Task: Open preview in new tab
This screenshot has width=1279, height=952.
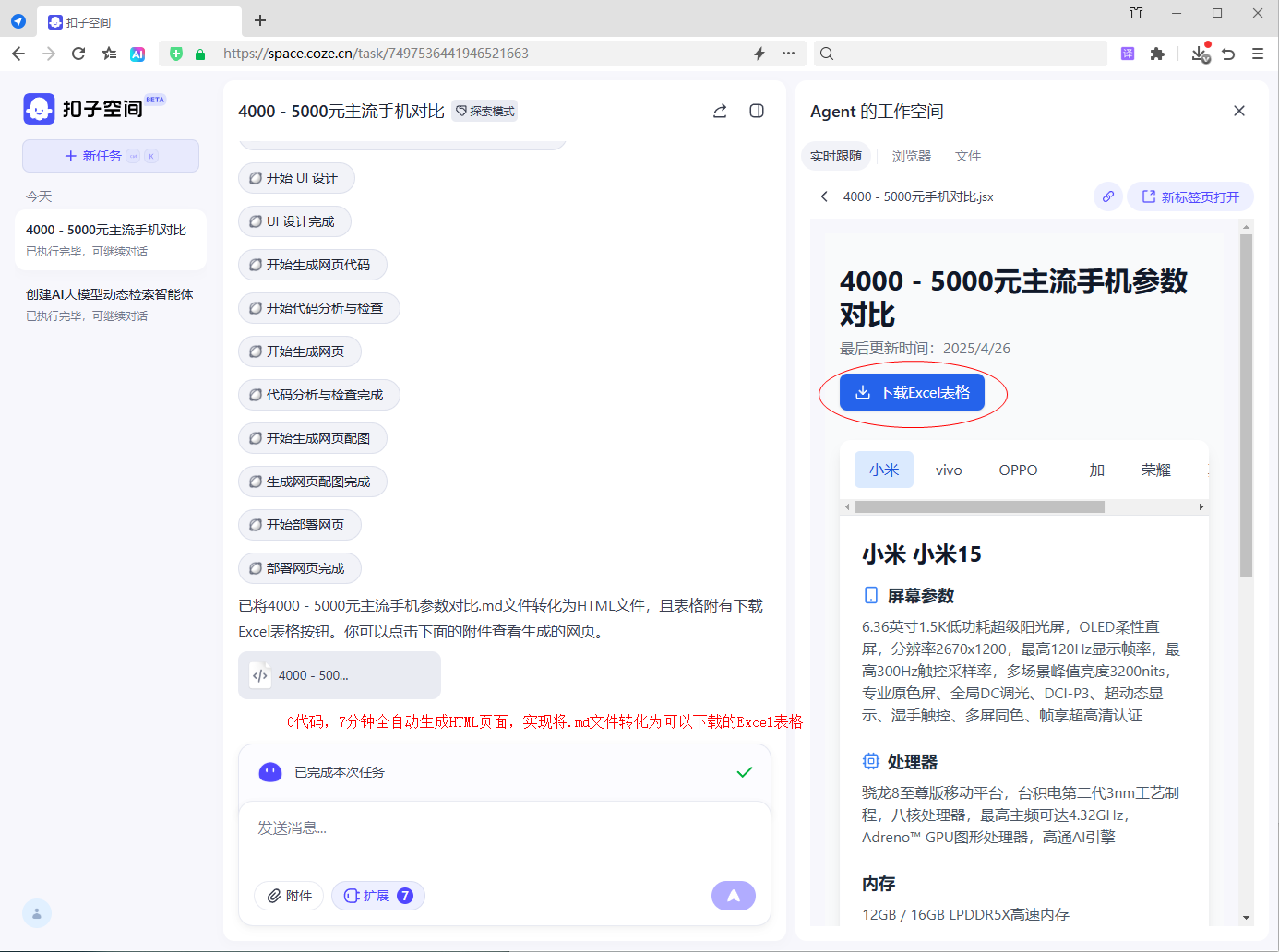Action: [x=1190, y=196]
